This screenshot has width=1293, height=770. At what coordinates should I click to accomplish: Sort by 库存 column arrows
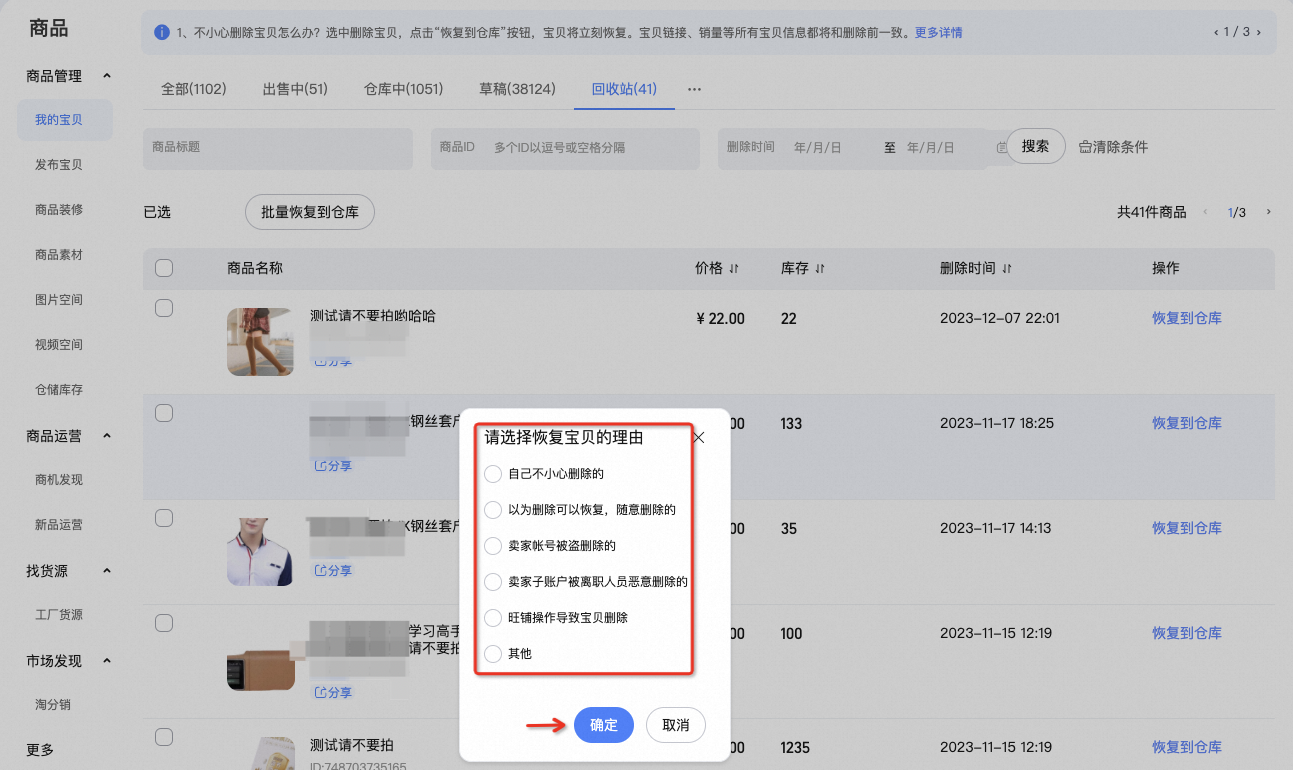(820, 268)
